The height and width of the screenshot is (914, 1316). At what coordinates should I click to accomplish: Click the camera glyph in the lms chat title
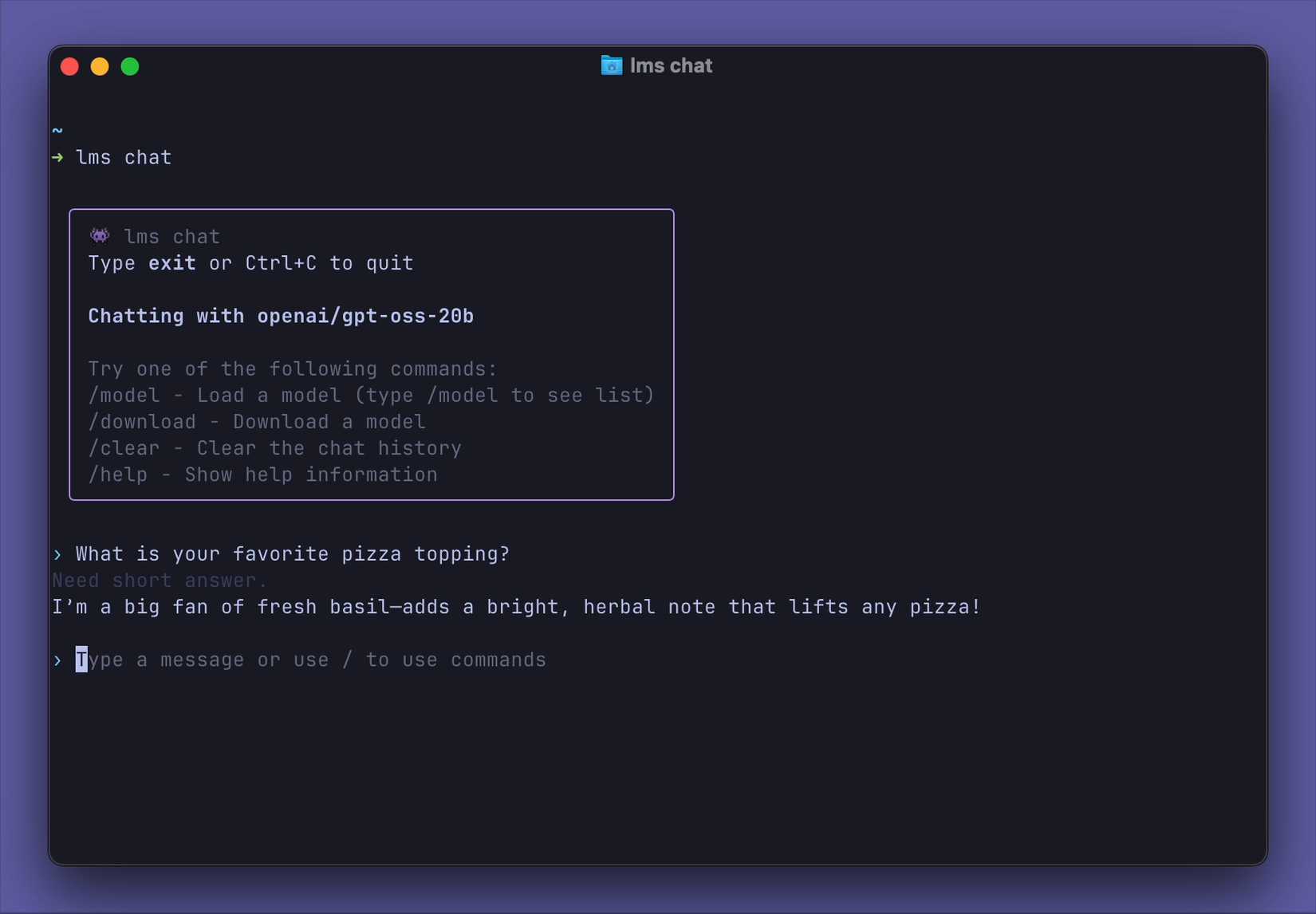(x=611, y=66)
